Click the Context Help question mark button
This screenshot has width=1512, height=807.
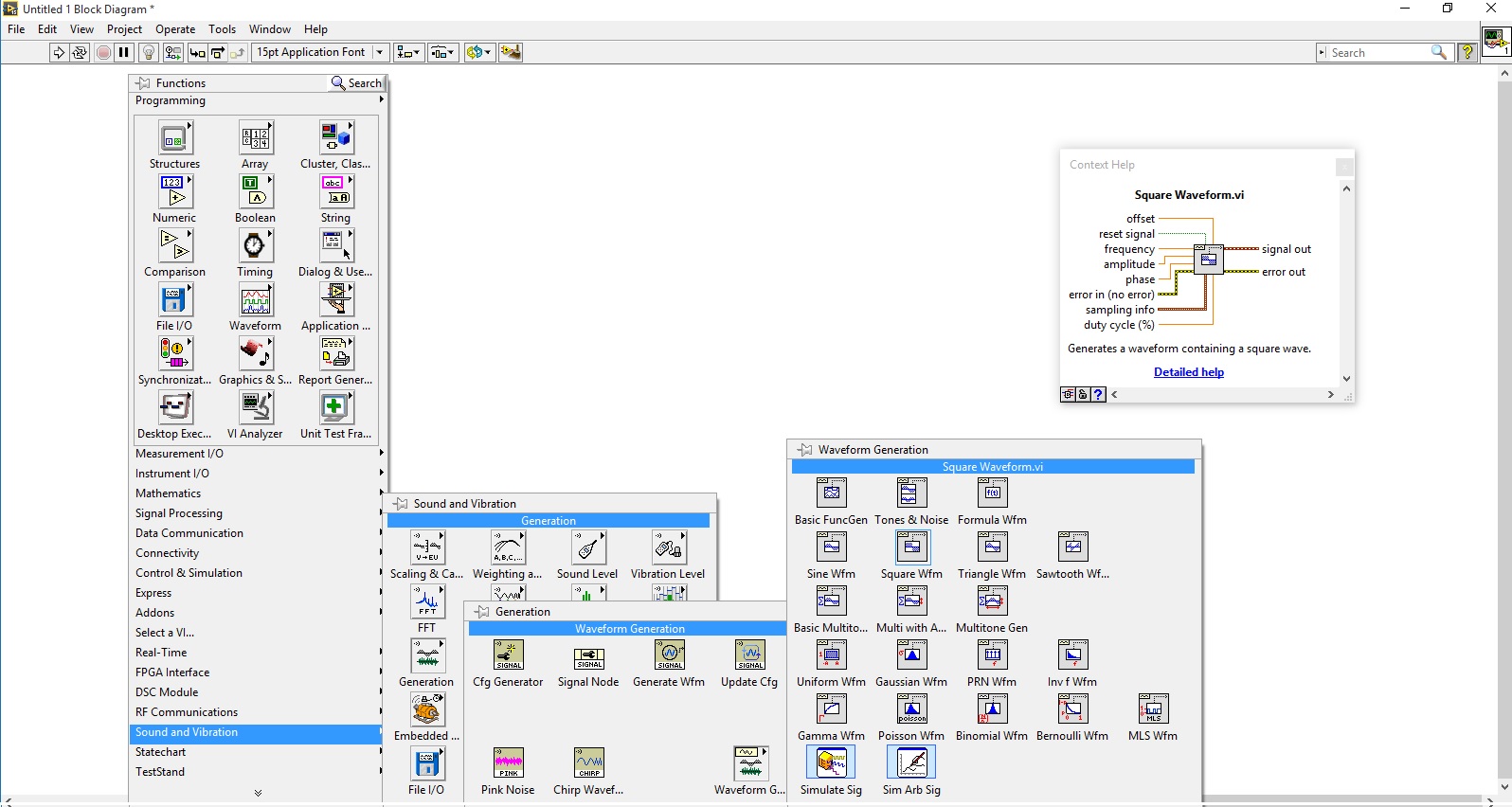pyautogui.click(x=1098, y=395)
